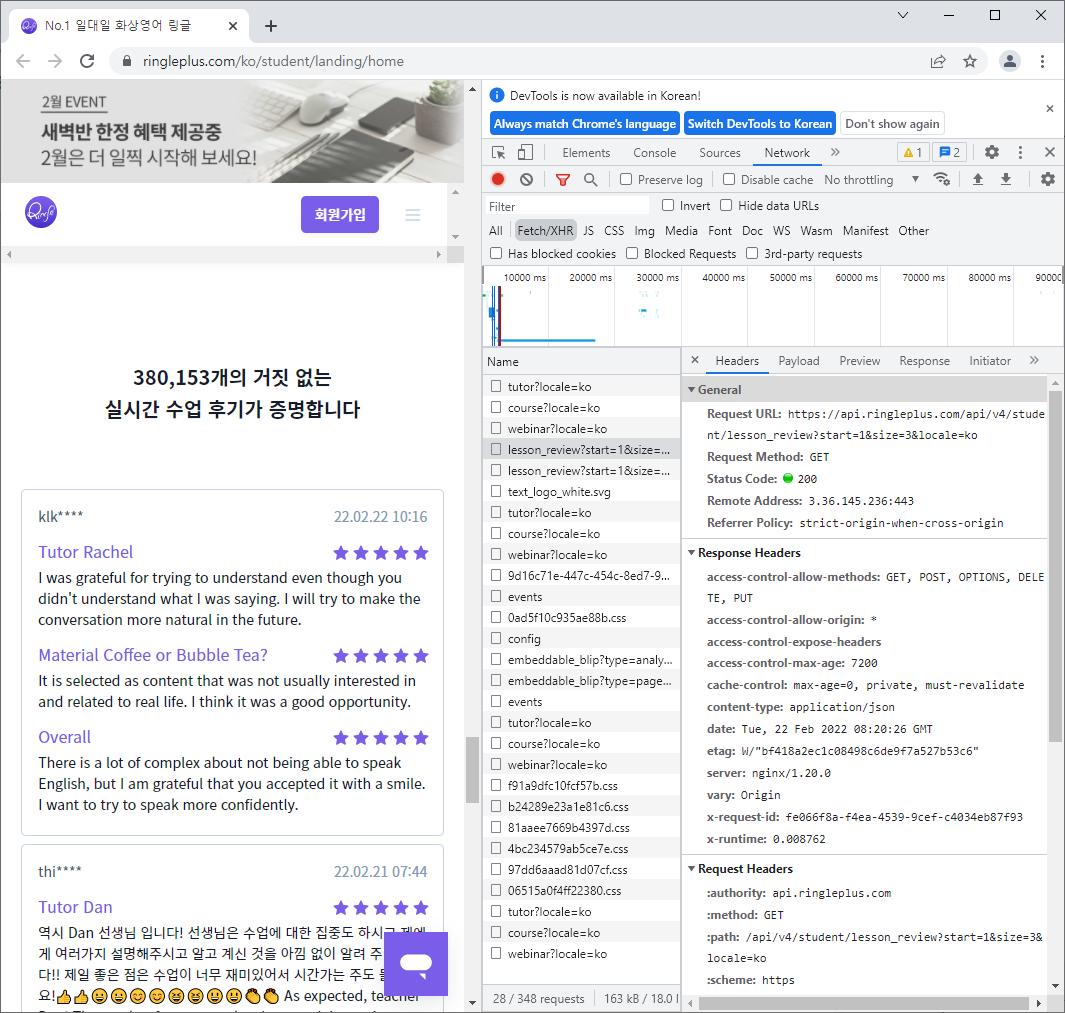1065x1013 pixels.
Task: Click headers pane vertical scrollbar thumb
Action: point(1055,566)
